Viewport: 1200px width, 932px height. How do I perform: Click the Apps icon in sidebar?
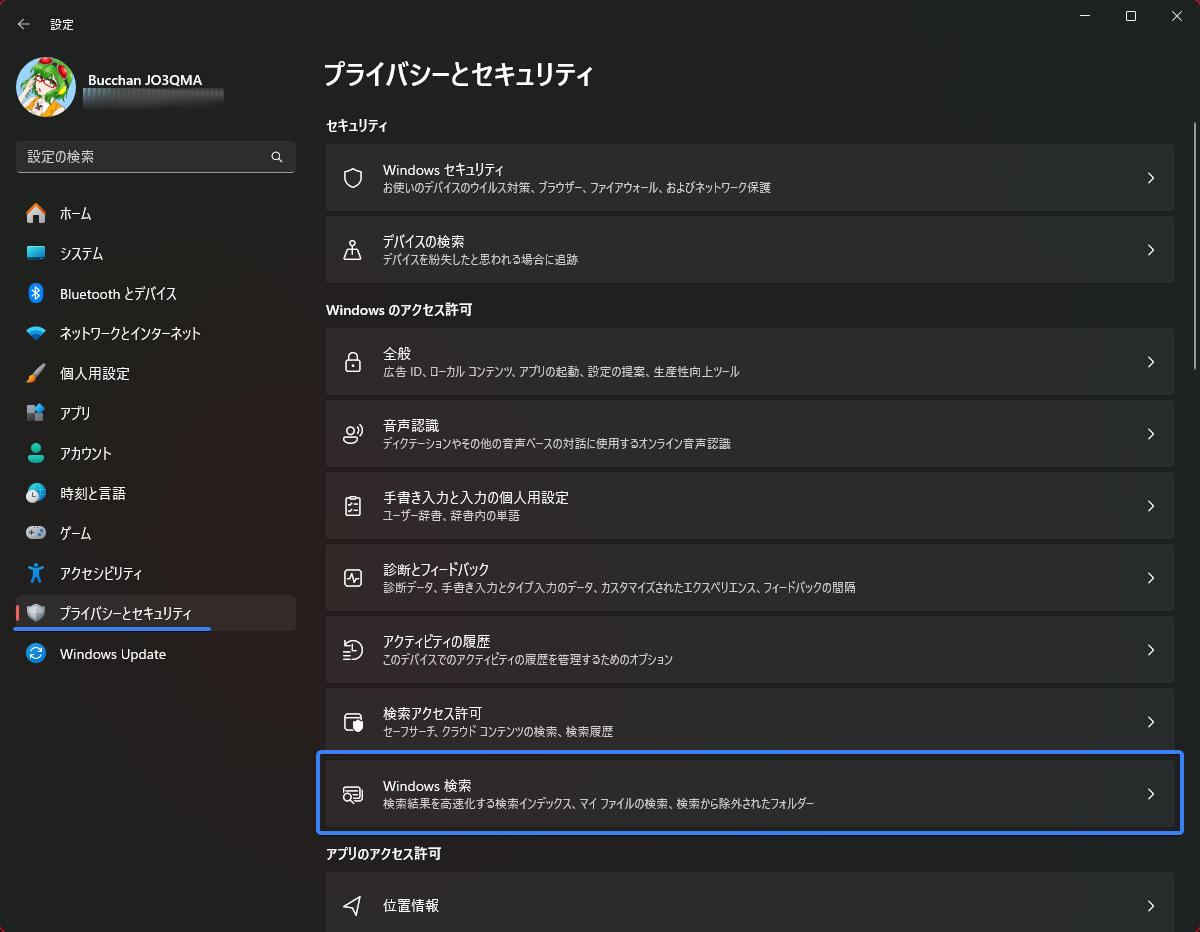[x=36, y=413]
